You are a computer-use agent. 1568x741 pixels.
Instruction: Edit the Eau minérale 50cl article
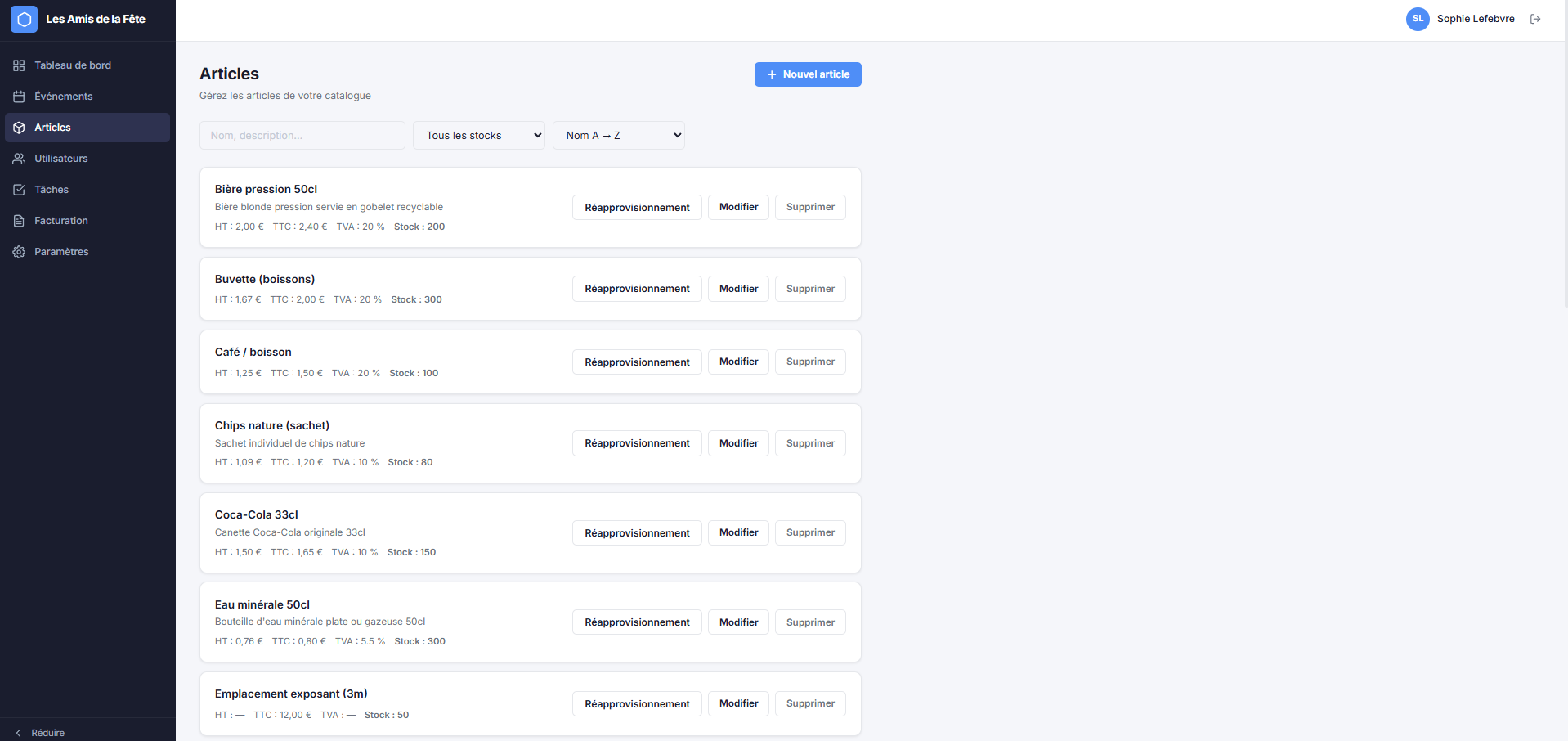738,622
